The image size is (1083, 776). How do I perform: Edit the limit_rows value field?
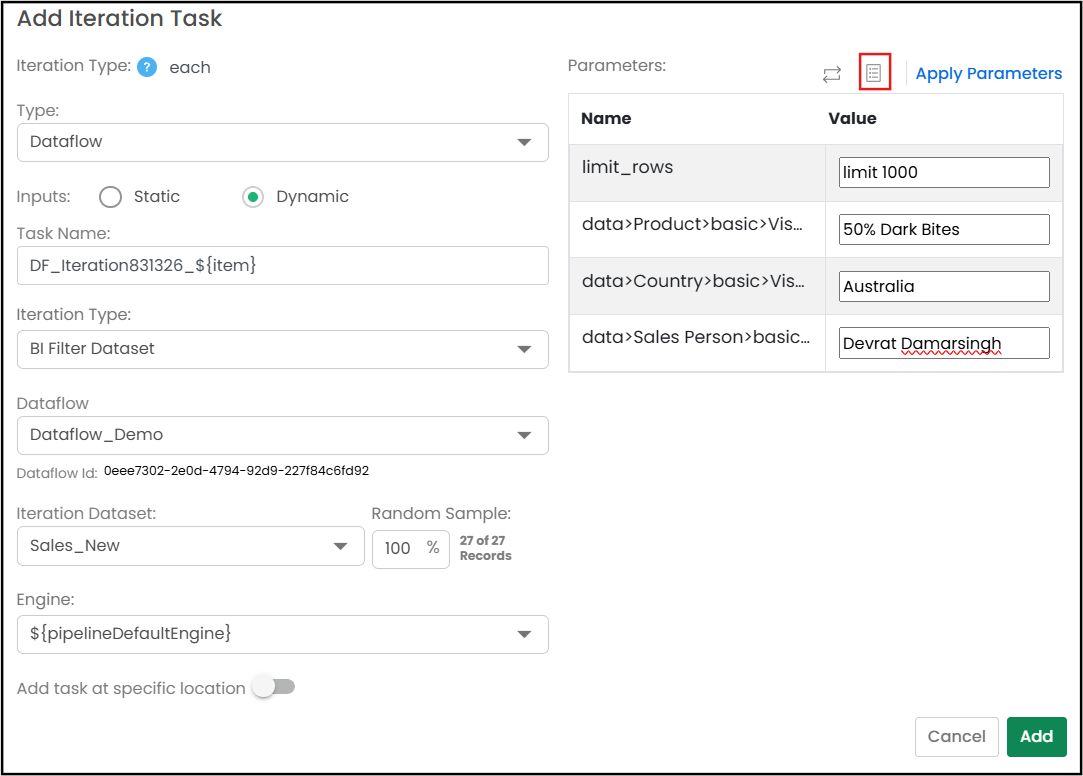tap(944, 172)
